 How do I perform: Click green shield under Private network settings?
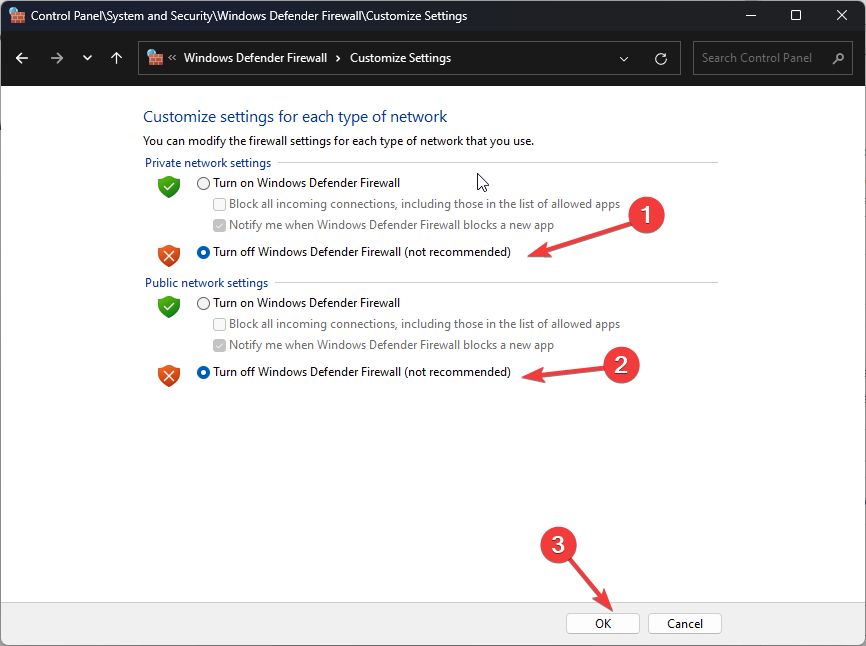(169, 187)
